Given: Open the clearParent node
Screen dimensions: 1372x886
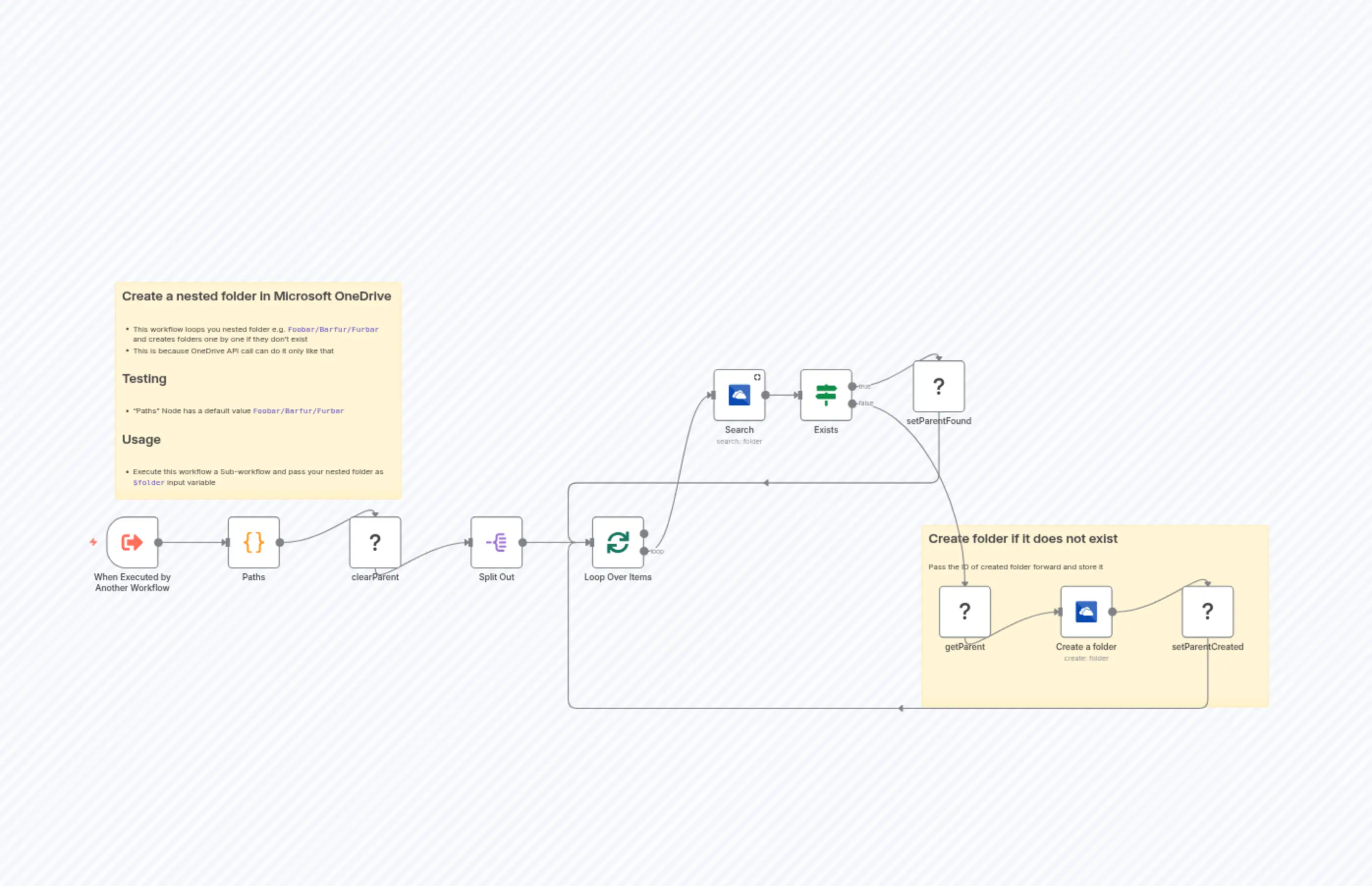Looking at the screenshot, I should (x=375, y=541).
